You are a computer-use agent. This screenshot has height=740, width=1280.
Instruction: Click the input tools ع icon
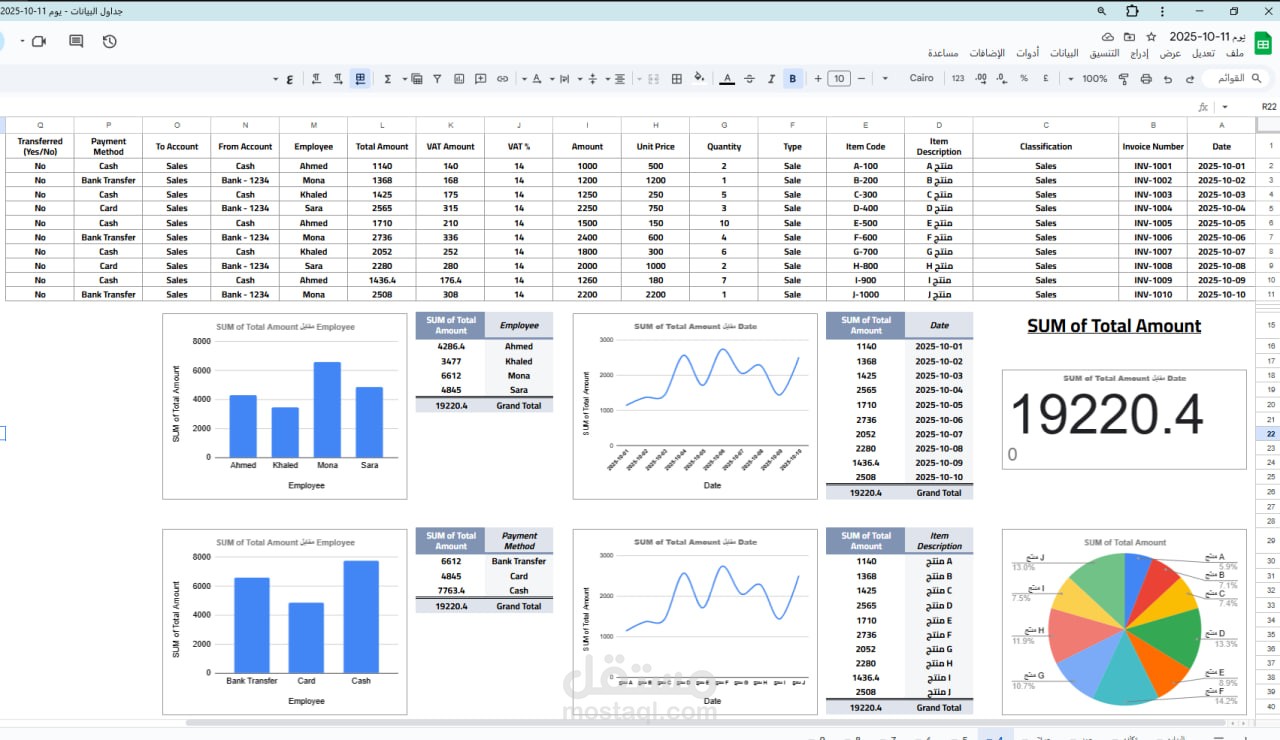(289, 78)
